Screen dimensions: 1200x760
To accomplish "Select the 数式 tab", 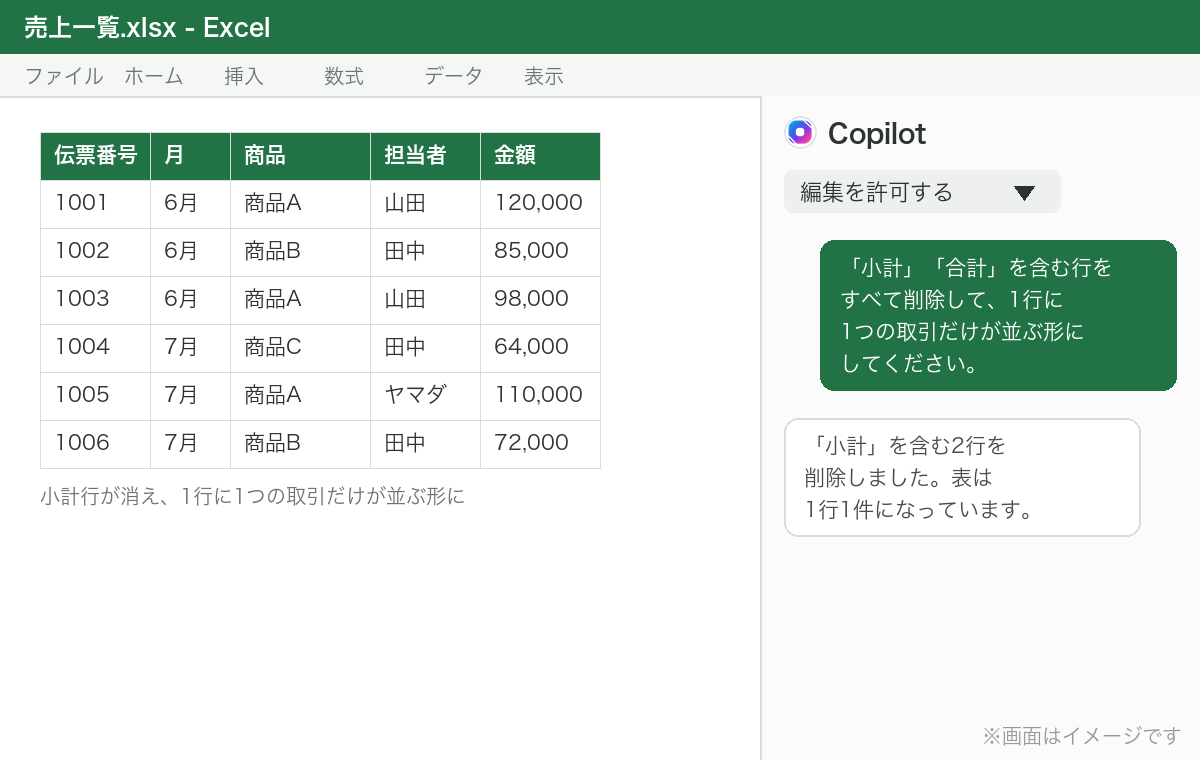I will coord(344,76).
